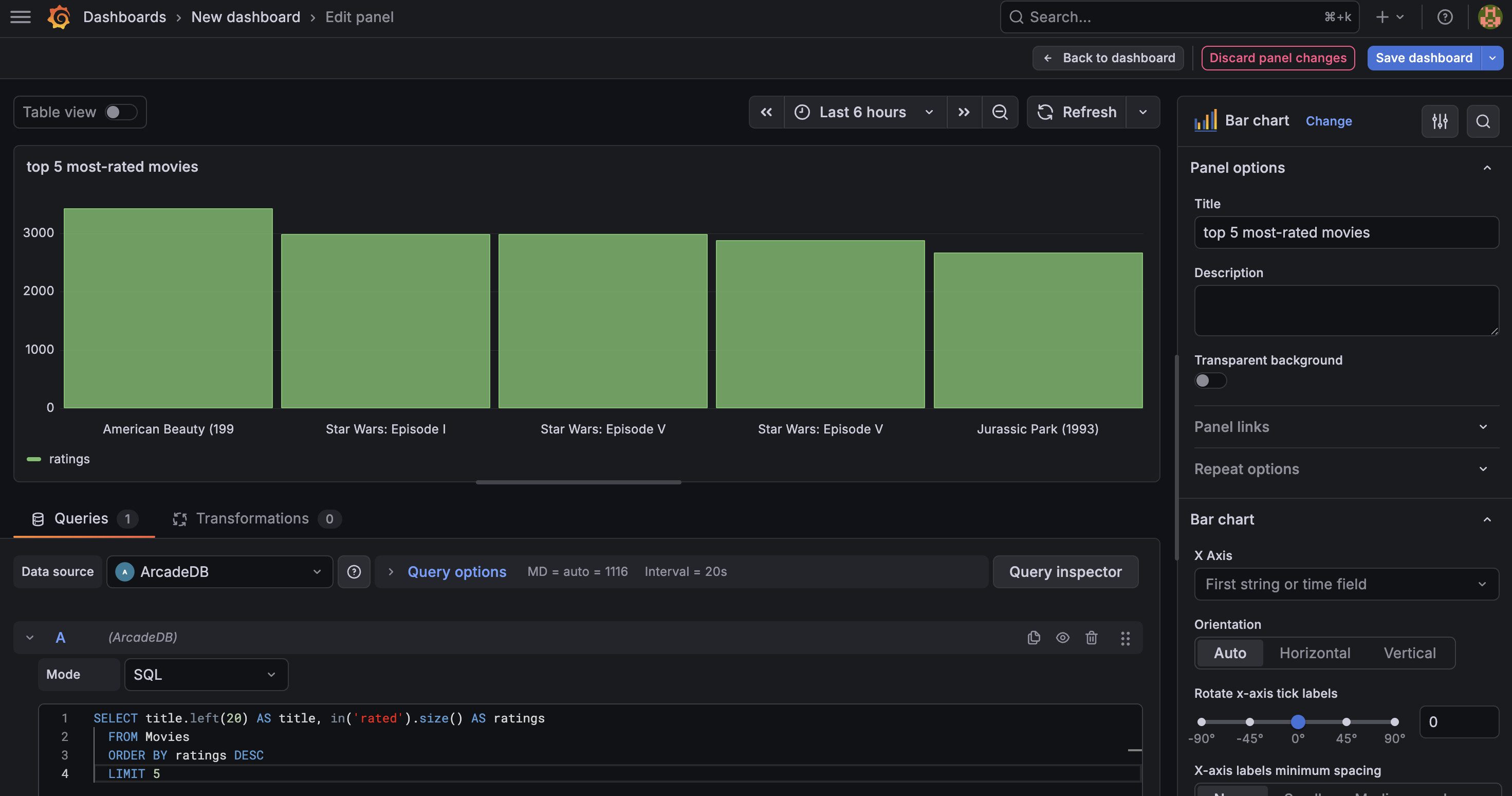
Task: Duplicate query A with copy icon
Action: click(1034, 638)
